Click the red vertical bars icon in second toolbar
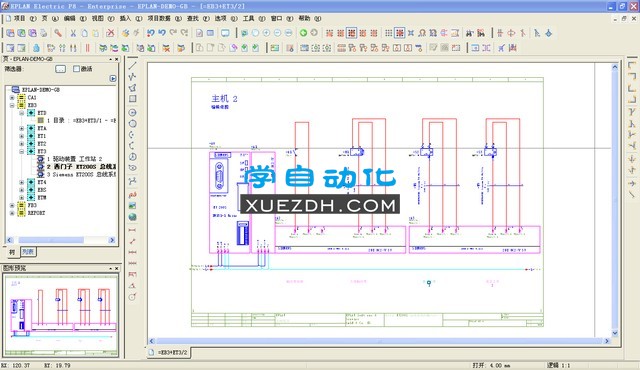Viewport: 640px width, 370px height. tap(87, 48)
